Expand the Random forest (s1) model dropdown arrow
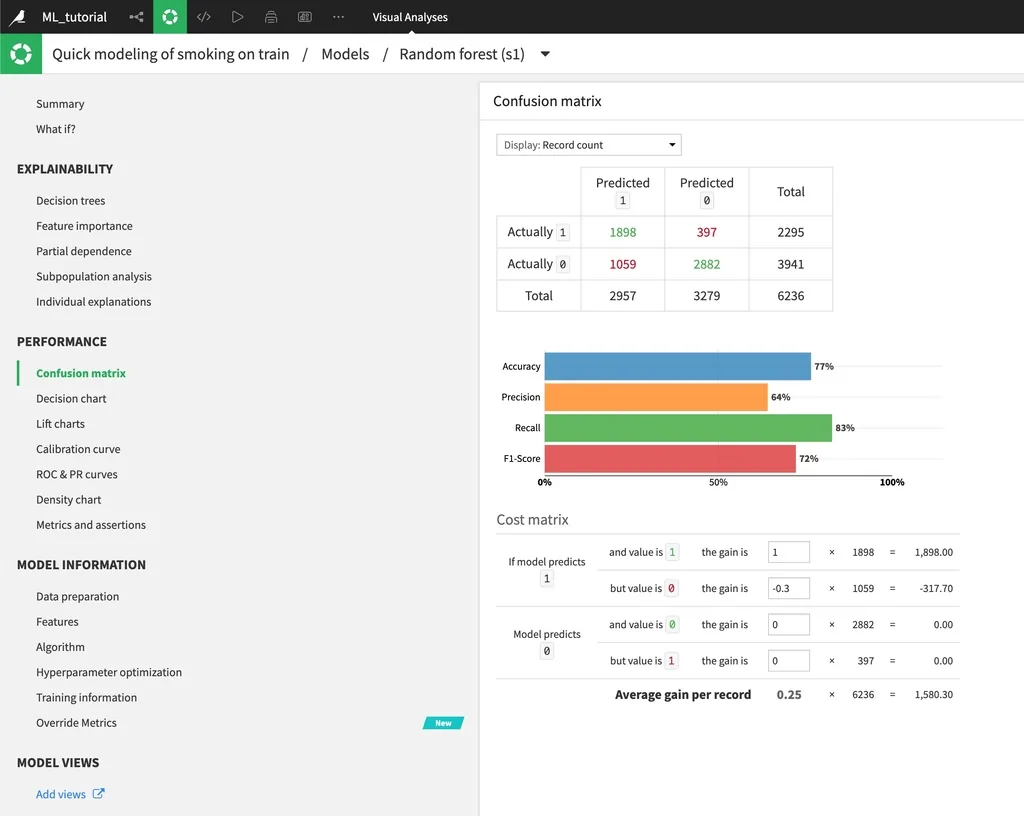 click(545, 54)
